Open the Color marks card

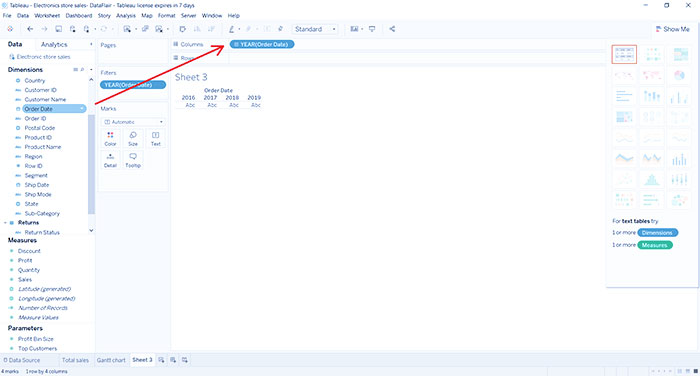[x=110, y=138]
